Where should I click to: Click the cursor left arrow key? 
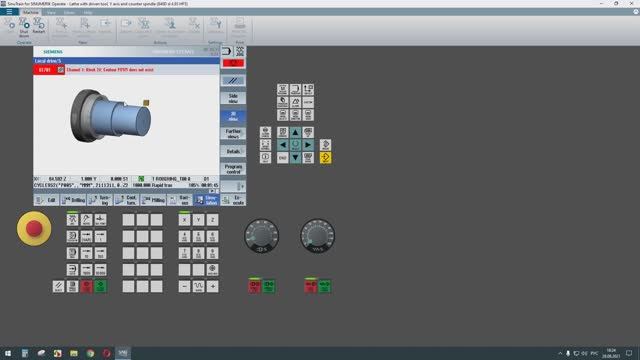[x=282, y=145]
